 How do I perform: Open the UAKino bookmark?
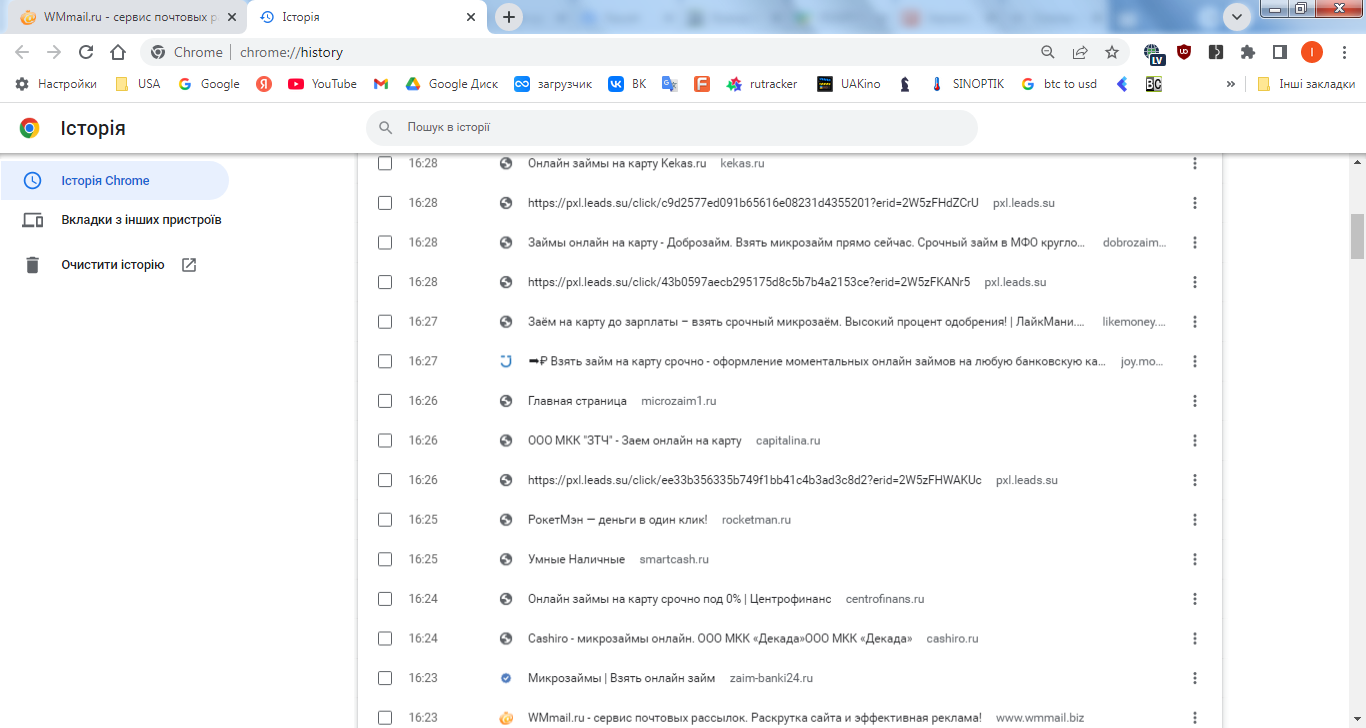(849, 84)
